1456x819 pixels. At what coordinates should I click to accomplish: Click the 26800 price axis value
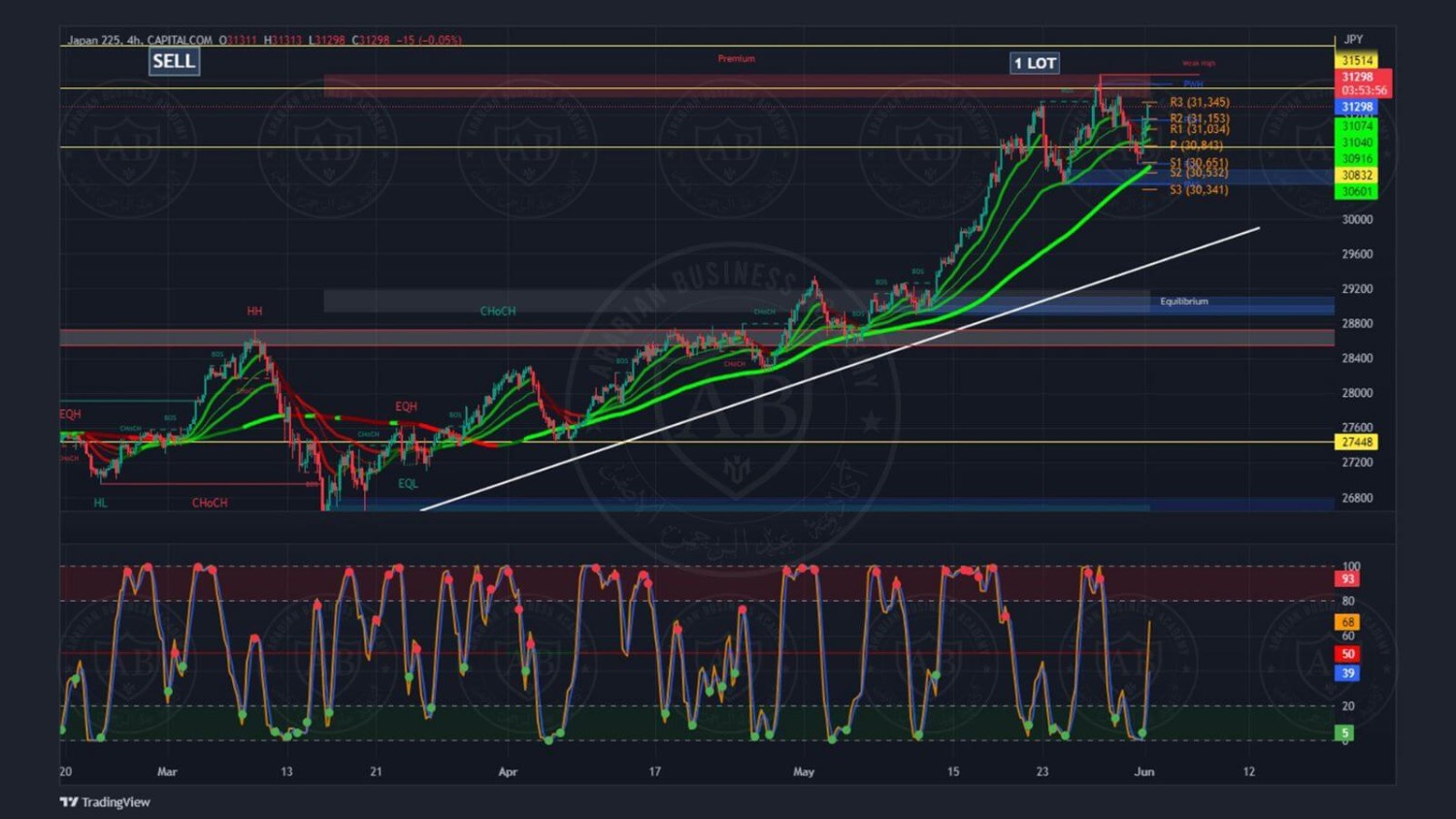click(x=1357, y=498)
